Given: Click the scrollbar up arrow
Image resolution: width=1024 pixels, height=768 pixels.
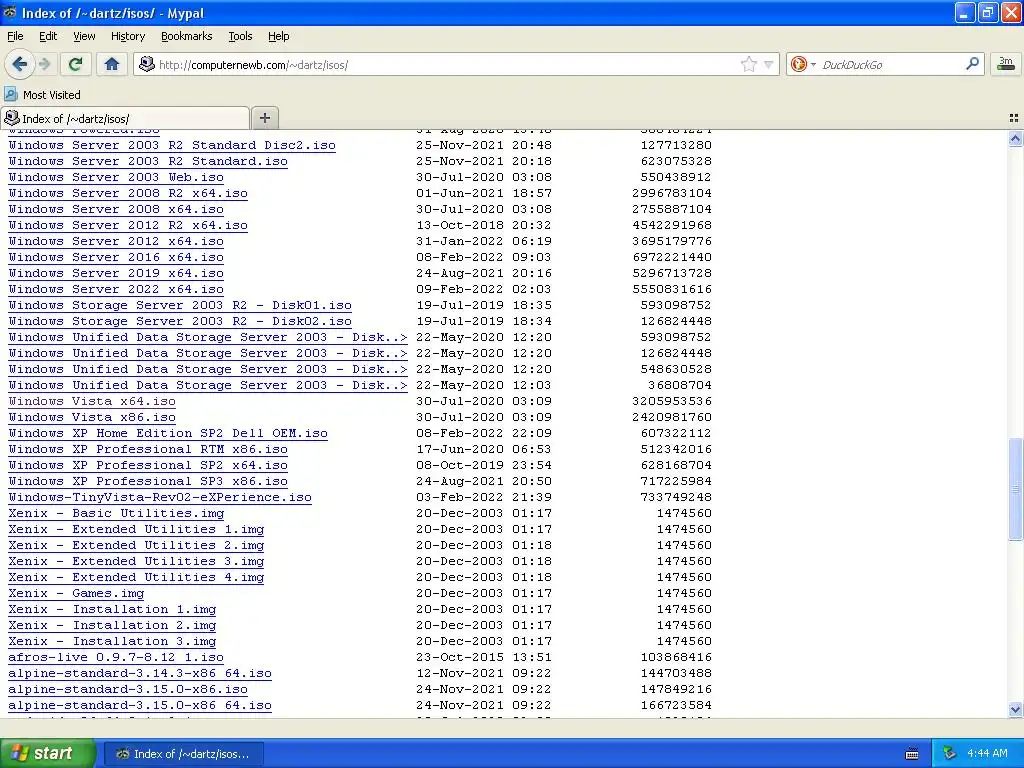Looking at the screenshot, I should [x=1015, y=138].
